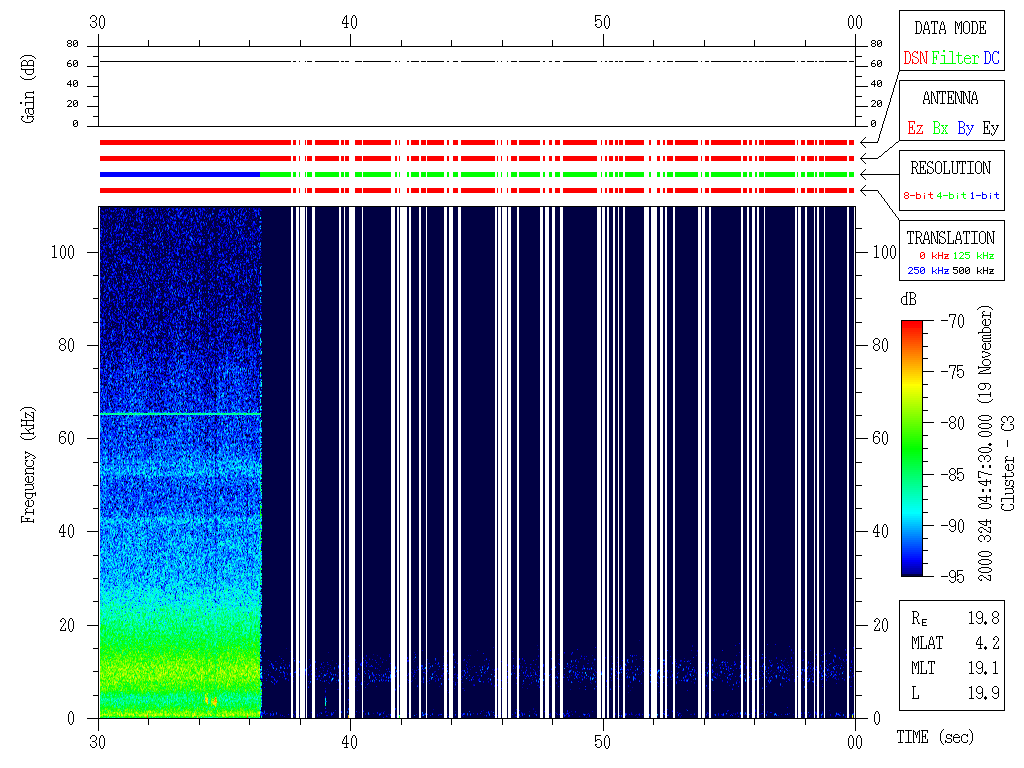Click the green Bx antenna label
Image resolution: width=1024 pixels, height=768 pixels.
point(940,129)
